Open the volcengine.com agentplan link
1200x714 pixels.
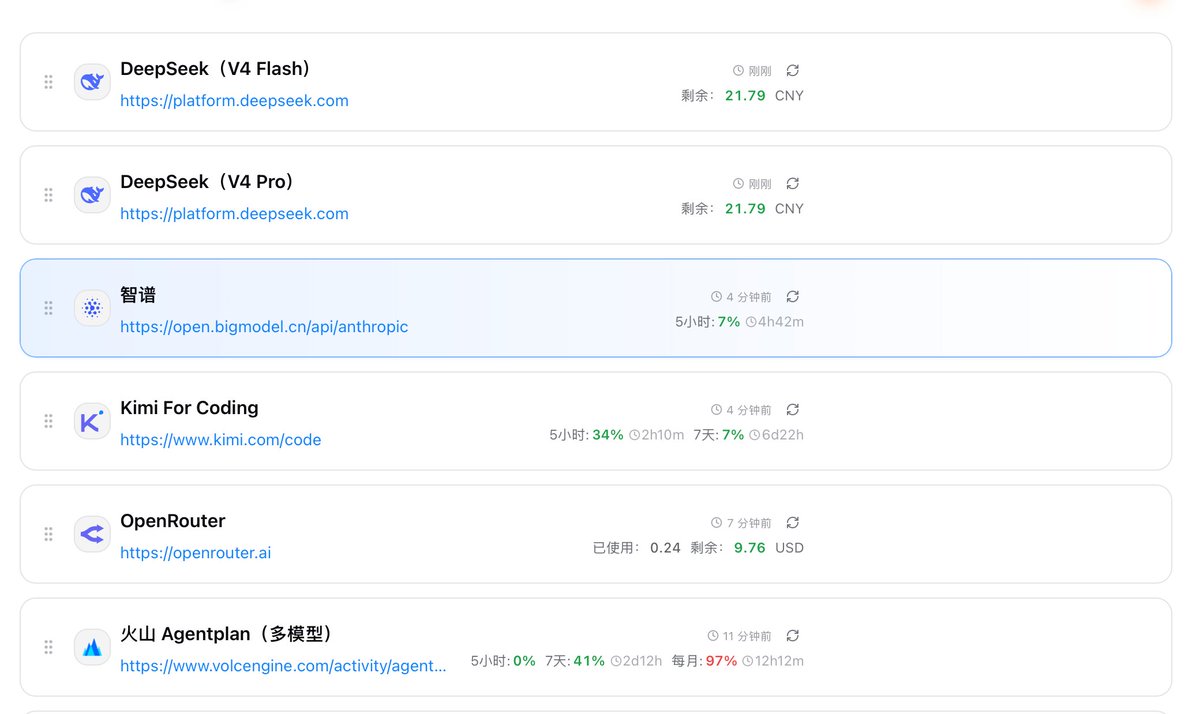tap(284, 666)
